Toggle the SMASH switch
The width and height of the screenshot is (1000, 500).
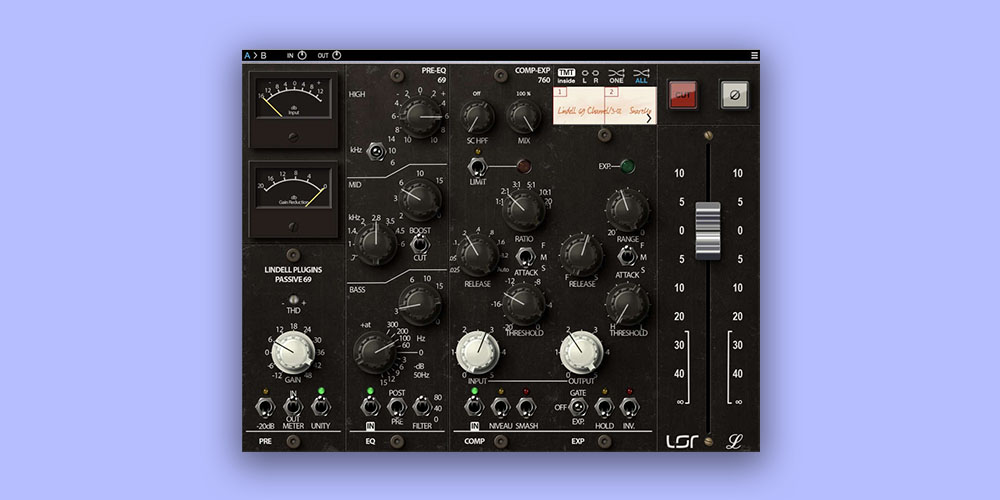point(526,406)
